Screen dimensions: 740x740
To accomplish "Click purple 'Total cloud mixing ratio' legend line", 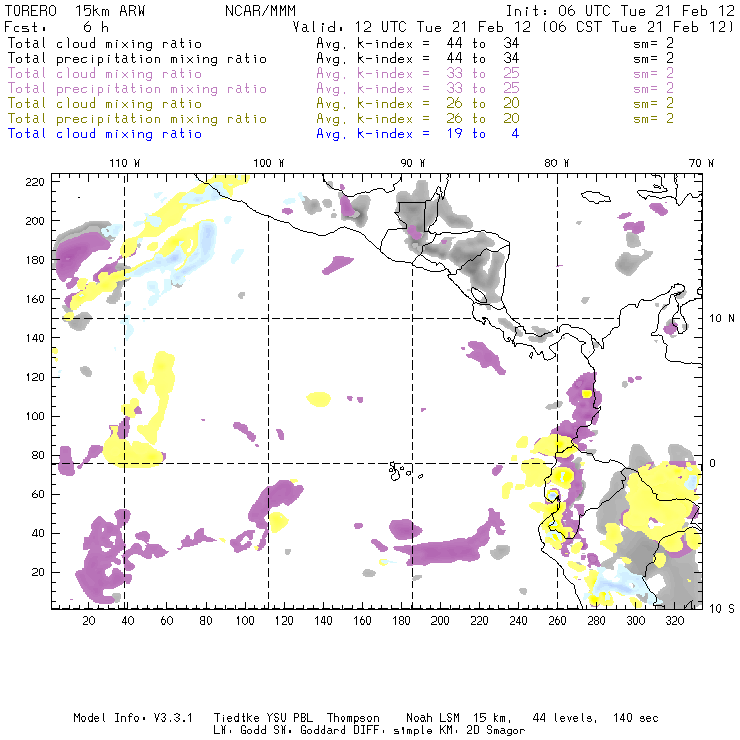I will [105, 74].
